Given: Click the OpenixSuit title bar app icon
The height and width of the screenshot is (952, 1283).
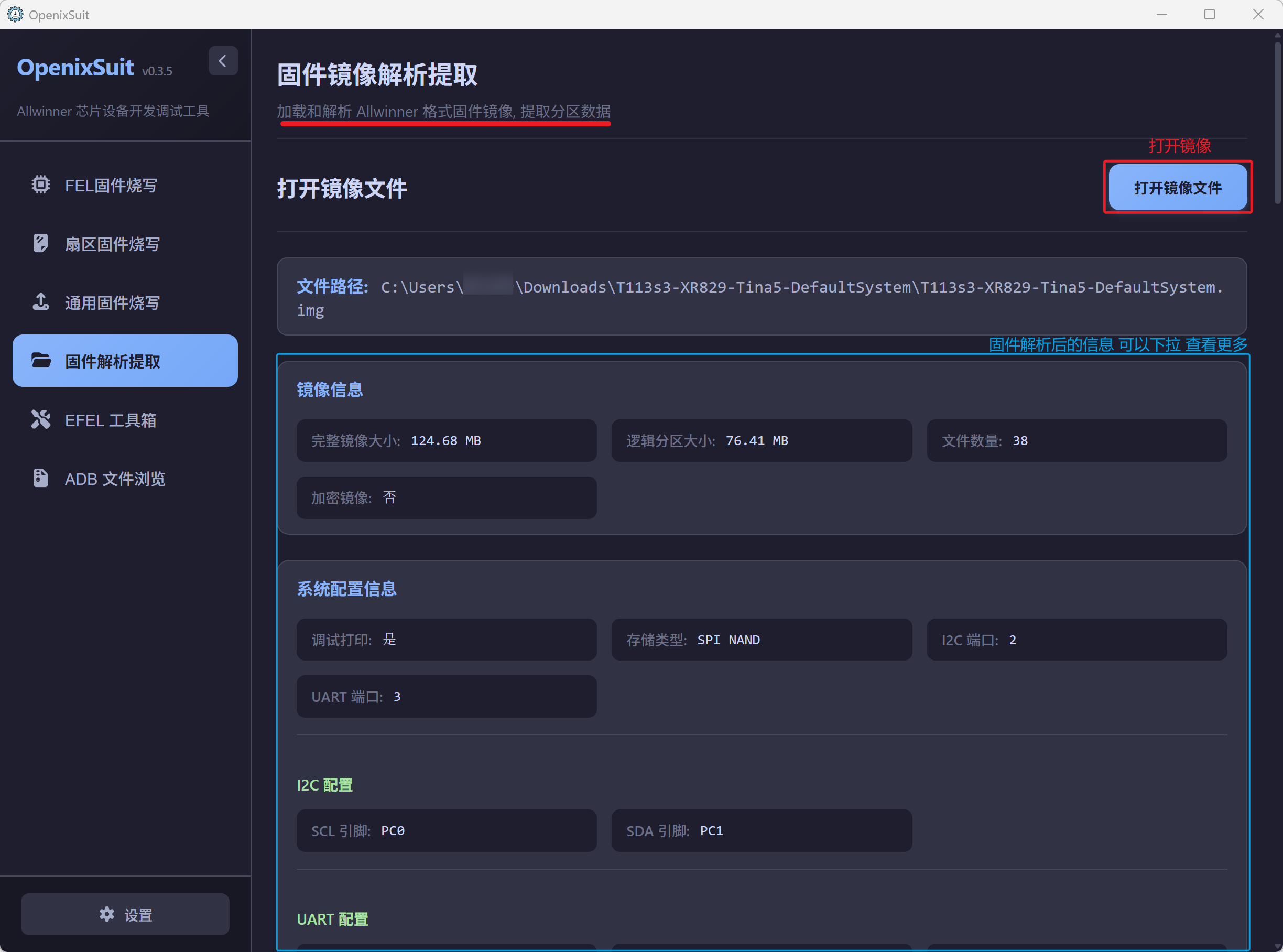Looking at the screenshot, I should [x=15, y=14].
